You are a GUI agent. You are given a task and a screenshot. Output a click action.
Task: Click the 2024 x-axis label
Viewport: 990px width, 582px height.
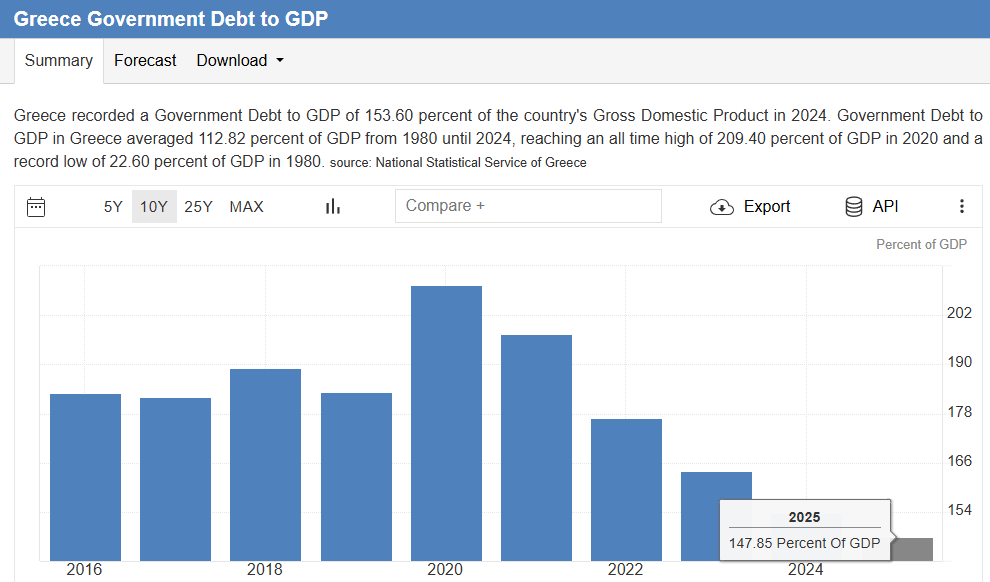pos(806,569)
